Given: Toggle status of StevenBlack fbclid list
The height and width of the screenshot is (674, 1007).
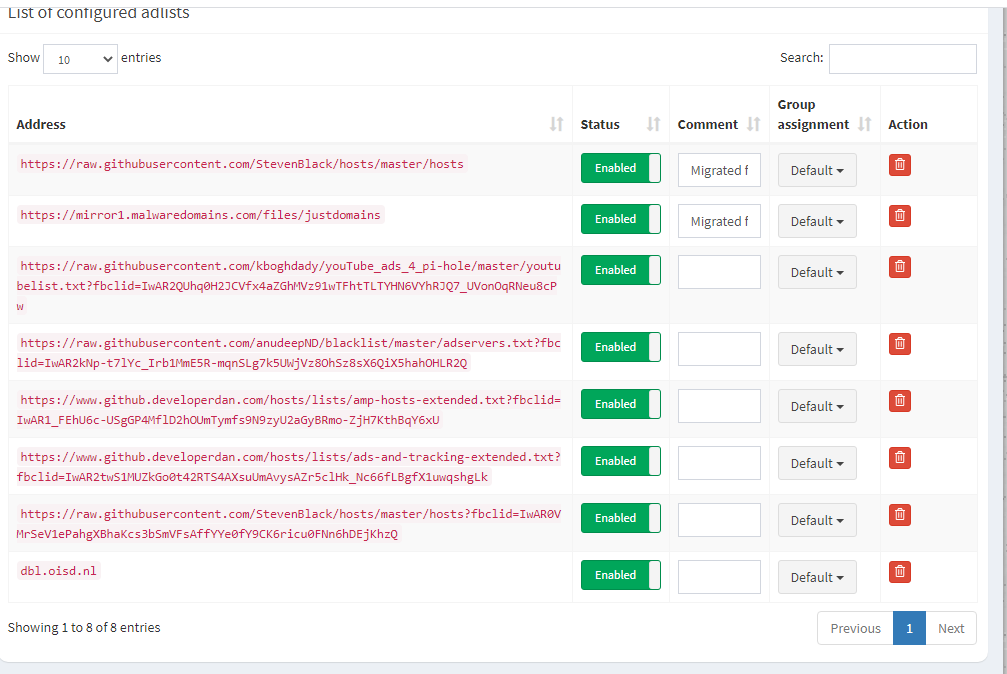Looking at the screenshot, I should coord(620,518).
